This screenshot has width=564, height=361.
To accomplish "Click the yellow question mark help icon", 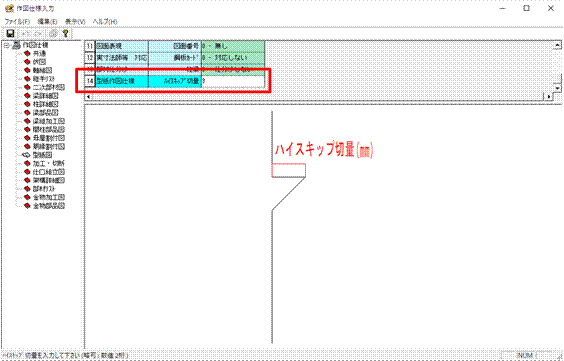I will pyautogui.click(x=65, y=33).
